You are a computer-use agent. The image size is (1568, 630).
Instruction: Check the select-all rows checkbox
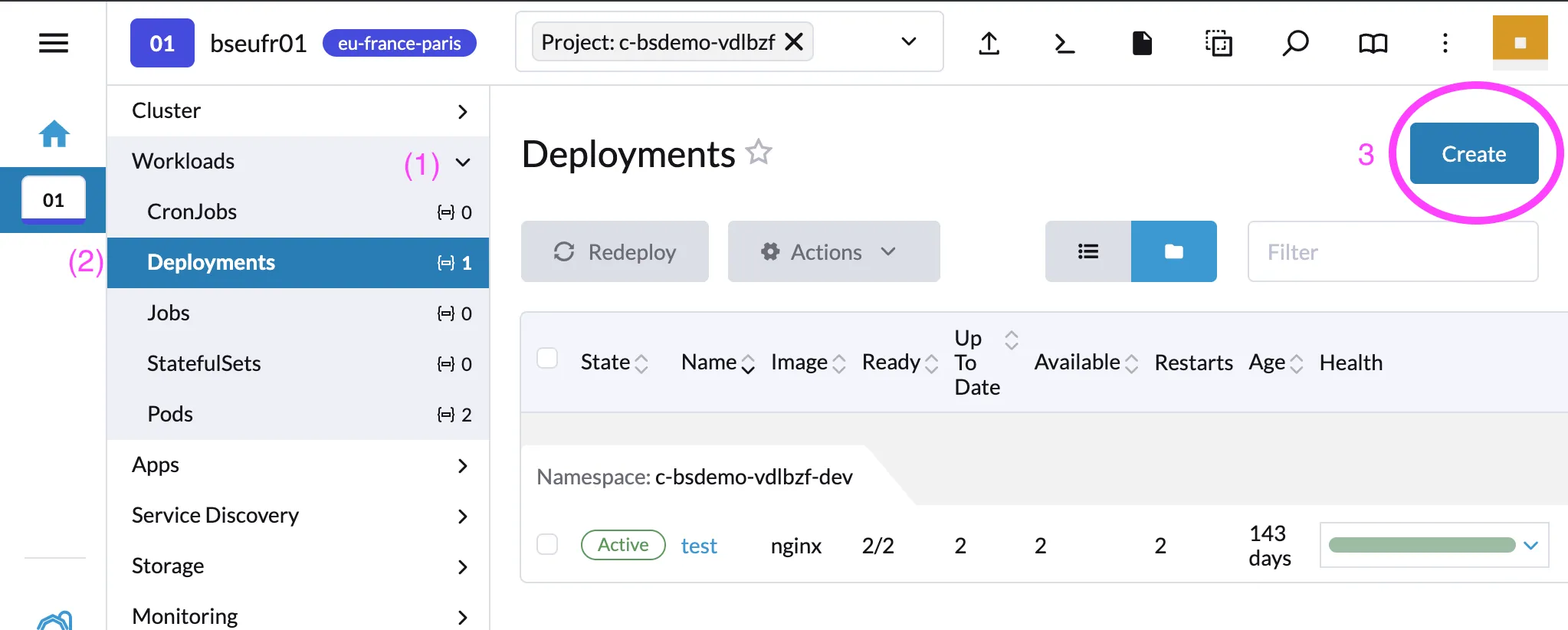547,358
